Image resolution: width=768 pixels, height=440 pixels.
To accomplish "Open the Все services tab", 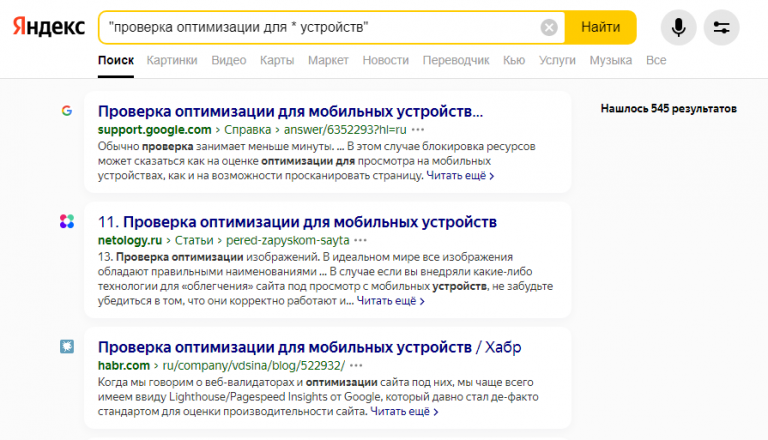I will click(x=656, y=61).
